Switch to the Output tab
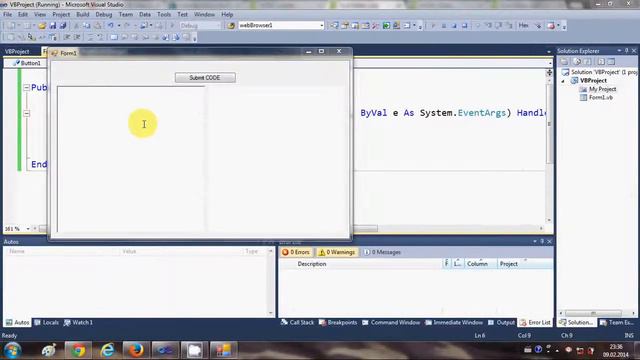 (x=502, y=322)
